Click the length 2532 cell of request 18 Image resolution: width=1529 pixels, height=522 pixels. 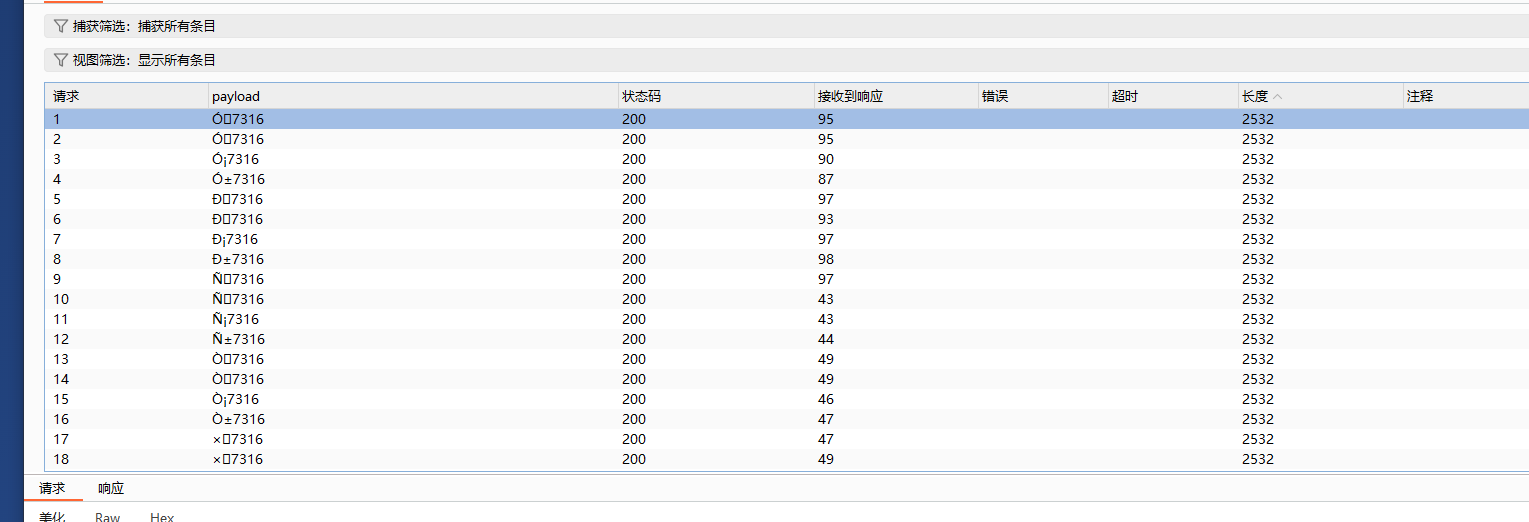point(1258,459)
